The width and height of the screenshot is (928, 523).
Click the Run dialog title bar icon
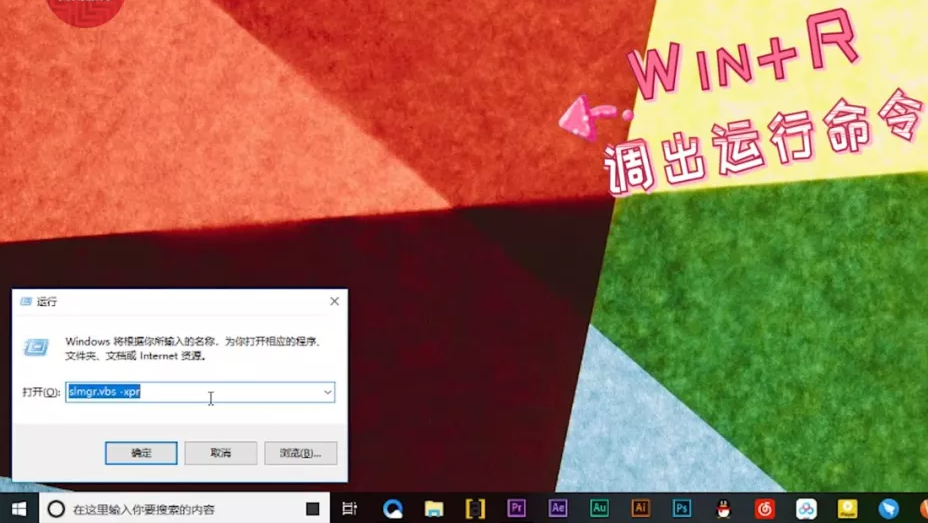26,302
